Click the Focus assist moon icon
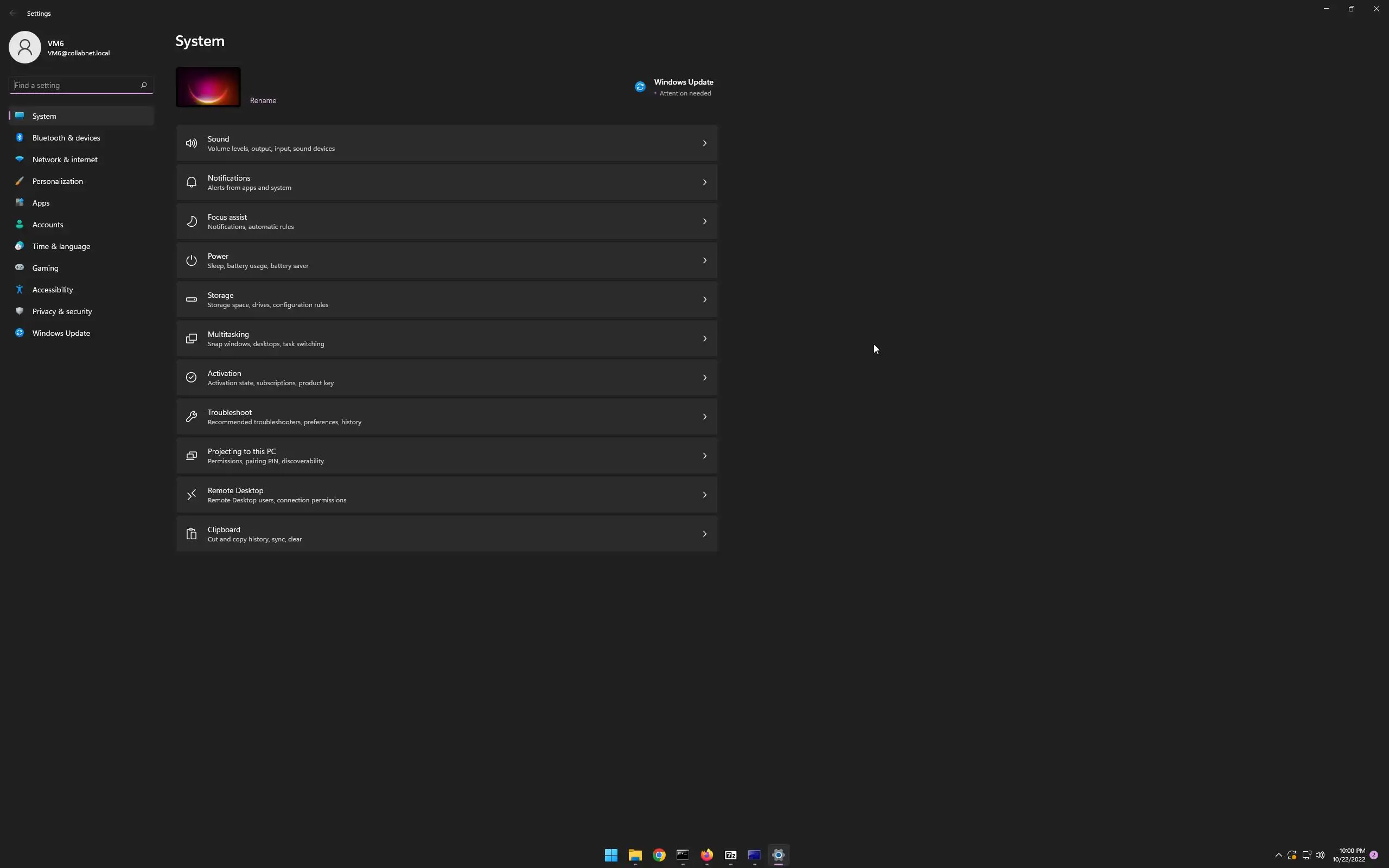The width and height of the screenshot is (1389, 868). click(x=191, y=221)
